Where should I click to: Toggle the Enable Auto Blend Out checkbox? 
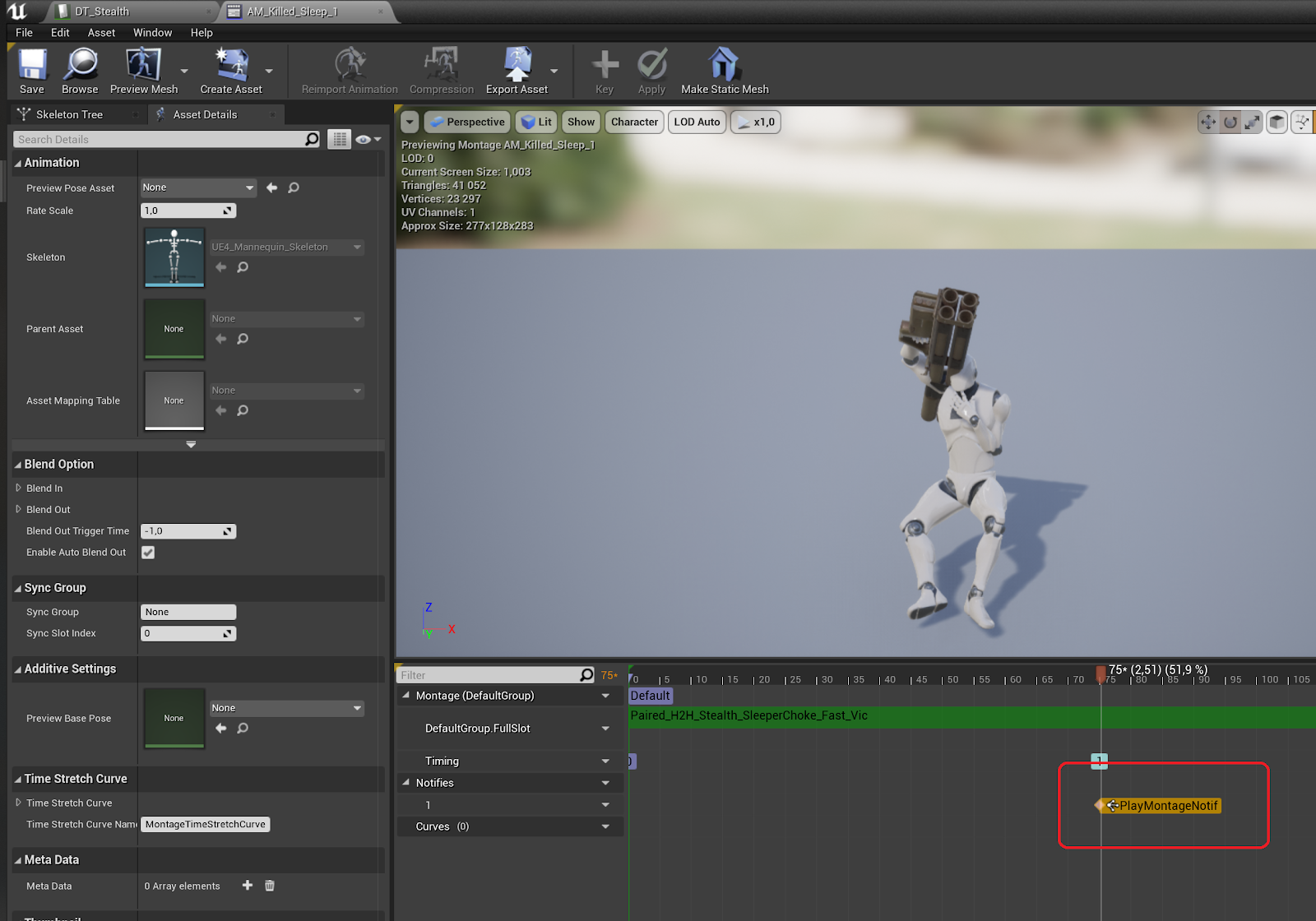[x=148, y=553]
